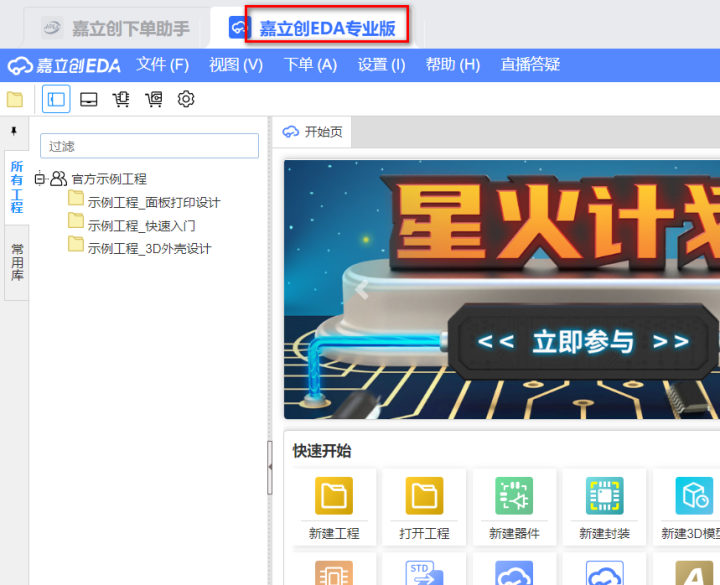Open 示例工程_快速入门 project
This screenshot has height=585, width=720.
(x=141, y=225)
